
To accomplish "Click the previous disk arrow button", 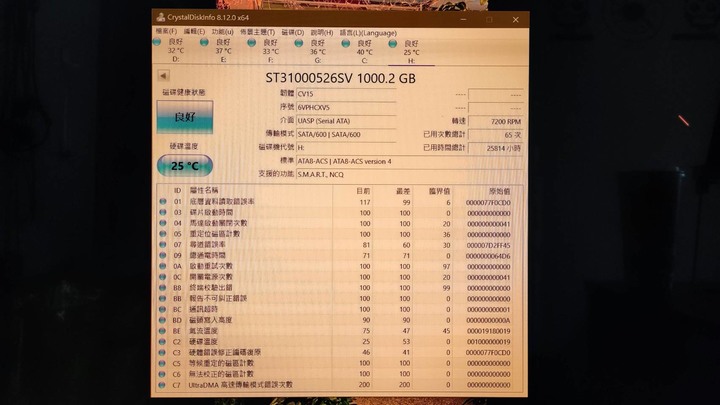I will coord(163,75).
